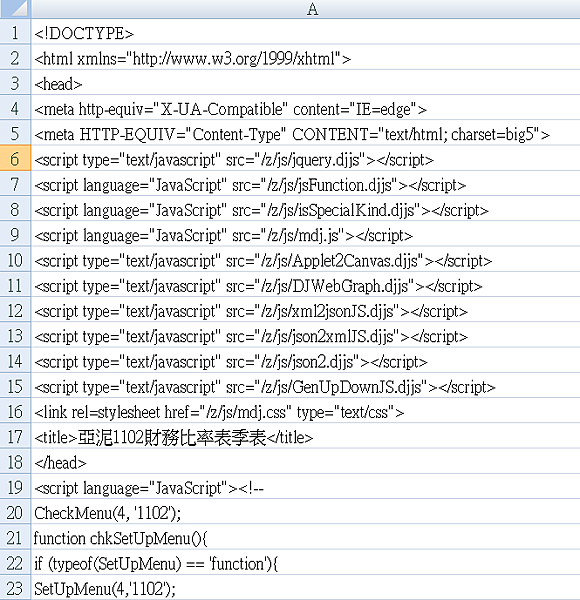Select row 19 header
Viewport: 580px width, 600px height.
tap(15, 486)
